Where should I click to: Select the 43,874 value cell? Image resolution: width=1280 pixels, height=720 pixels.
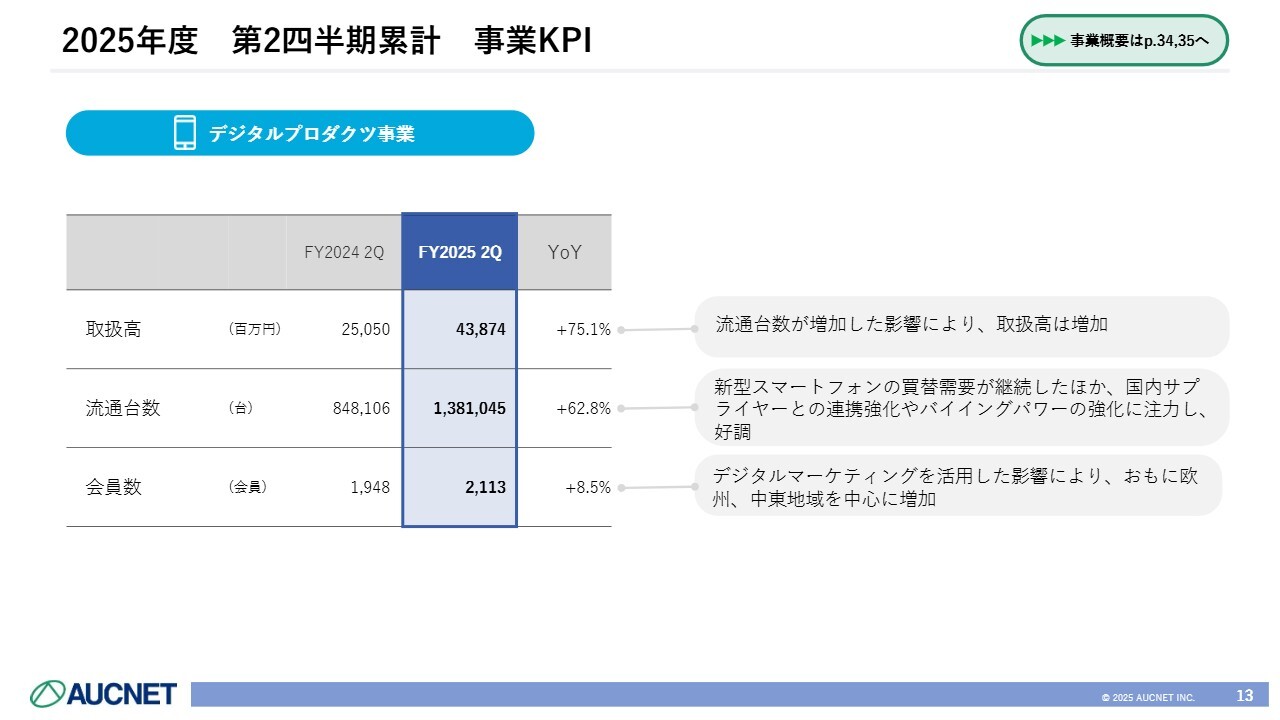pyautogui.click(x=481, y=329)
